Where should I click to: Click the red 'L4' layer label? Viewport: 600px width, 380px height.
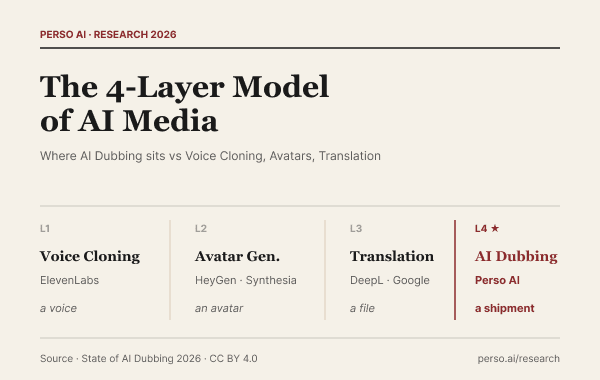click(x=481, y=228)
